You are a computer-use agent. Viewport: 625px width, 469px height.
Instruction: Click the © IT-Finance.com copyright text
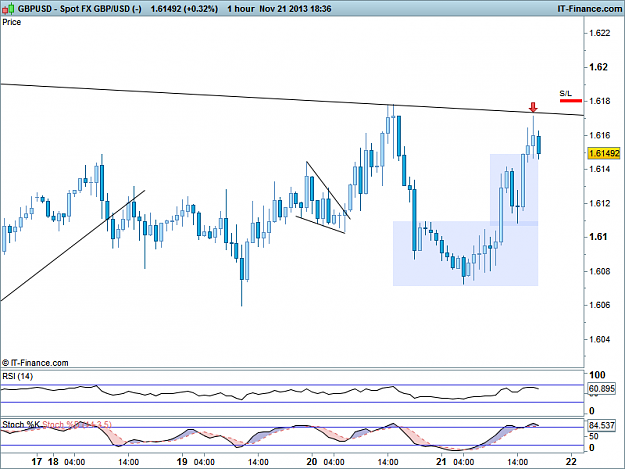35,363
